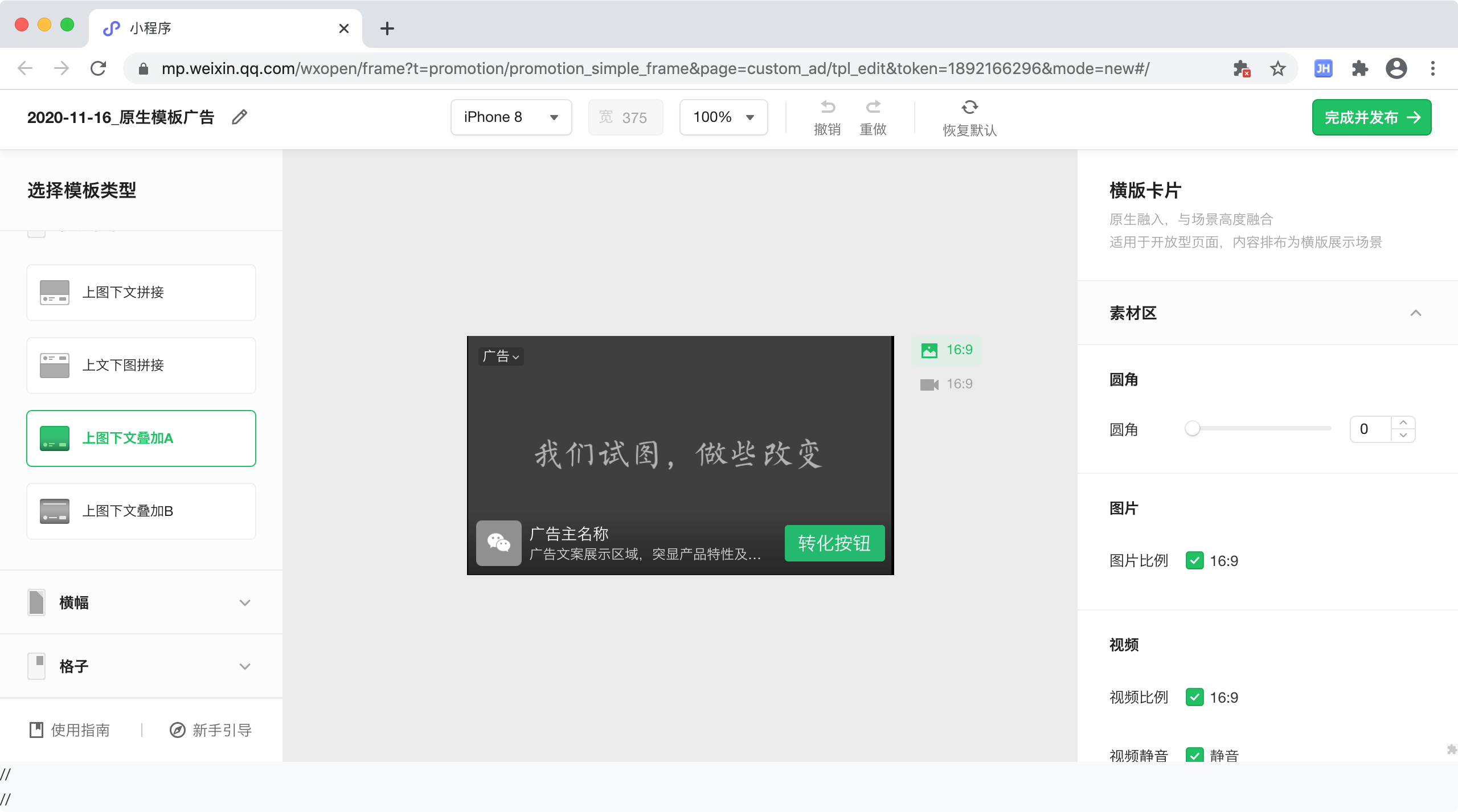The width and height of the screenshot is (1458, 812).
Task: Click the 转化按钮 in the ad preview
Action: [834, 543]
